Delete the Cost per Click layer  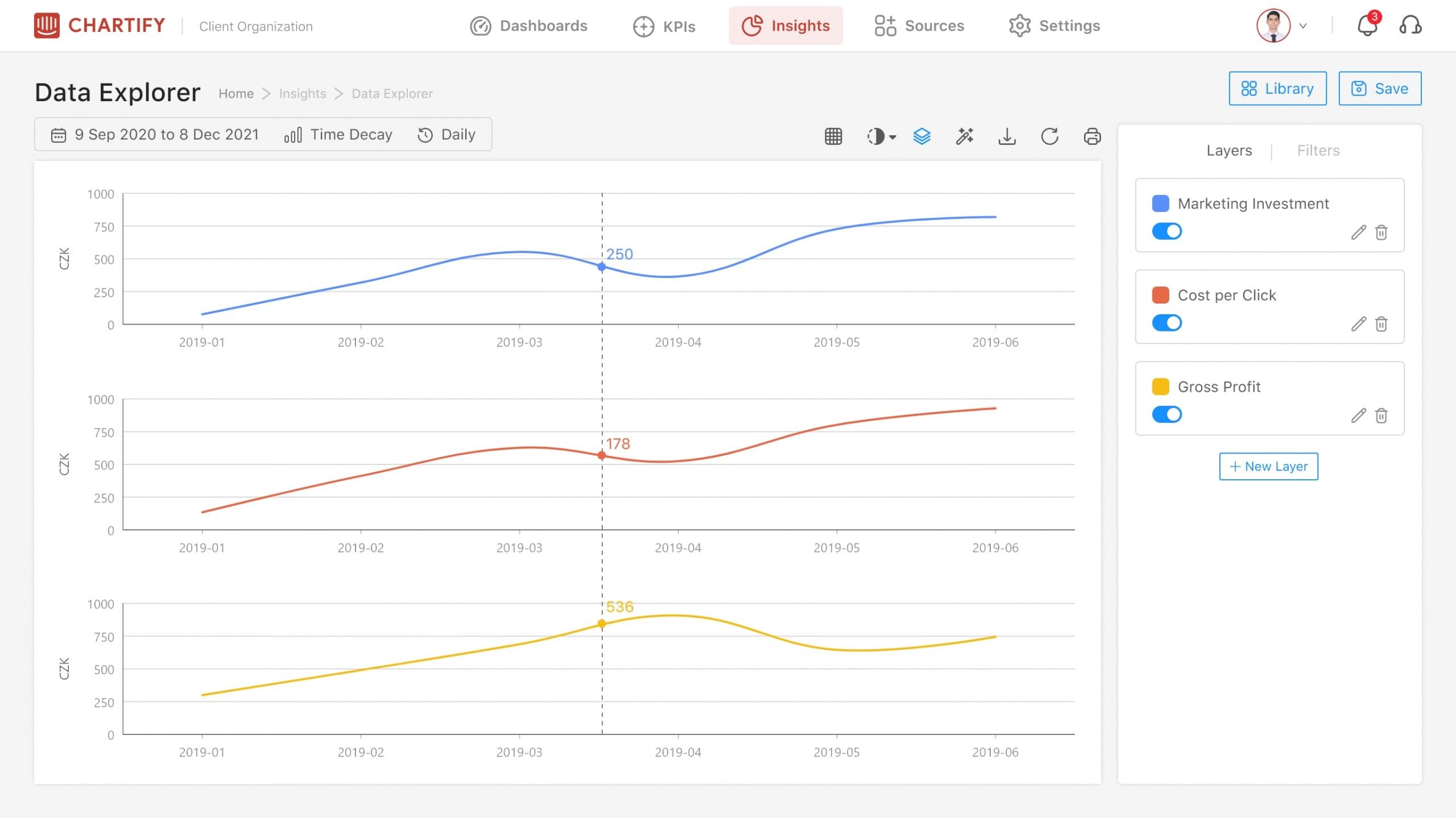[1381, 324]
